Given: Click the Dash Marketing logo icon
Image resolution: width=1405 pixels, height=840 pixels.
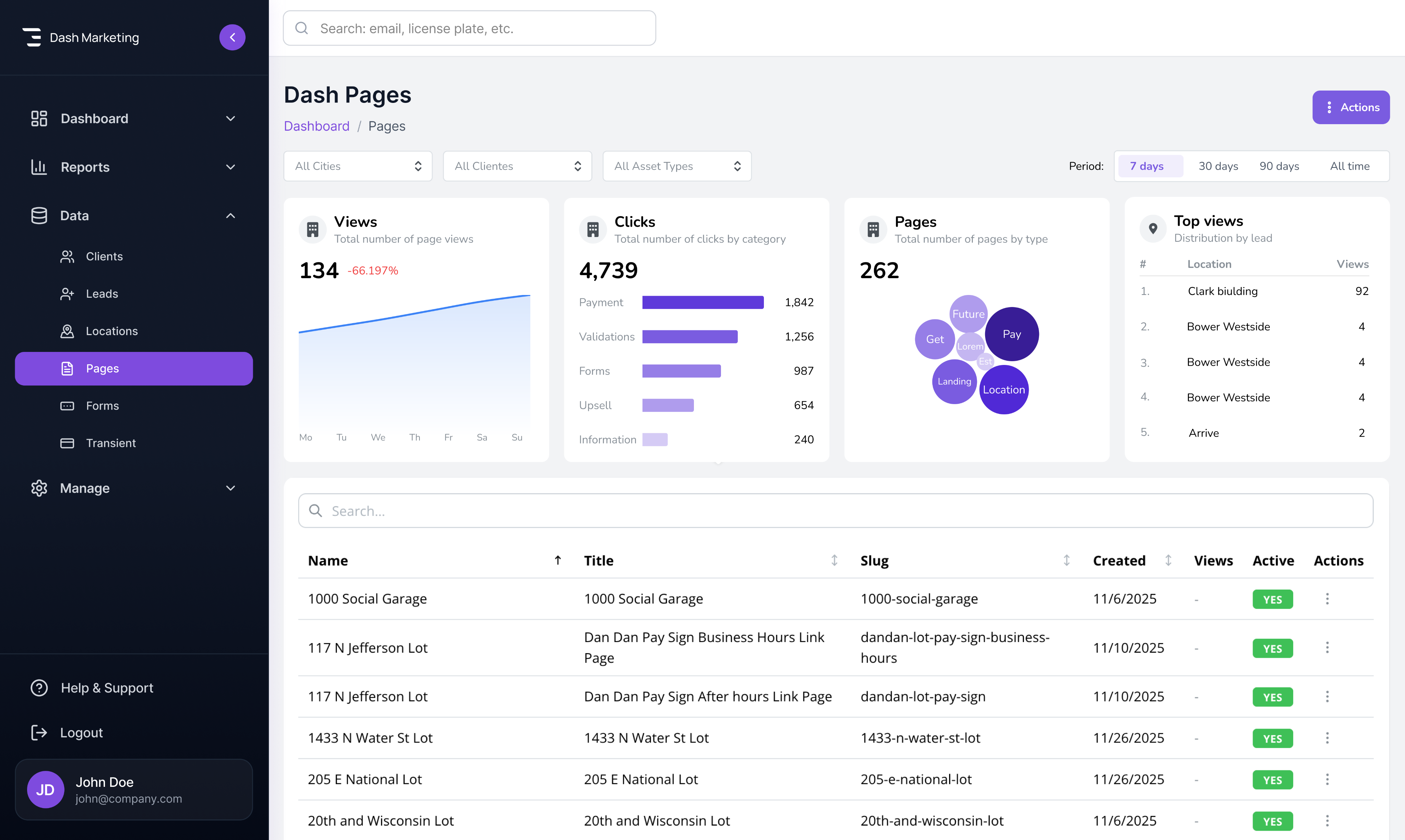Looking at the screenshot, I should click(x=32, y=37).
